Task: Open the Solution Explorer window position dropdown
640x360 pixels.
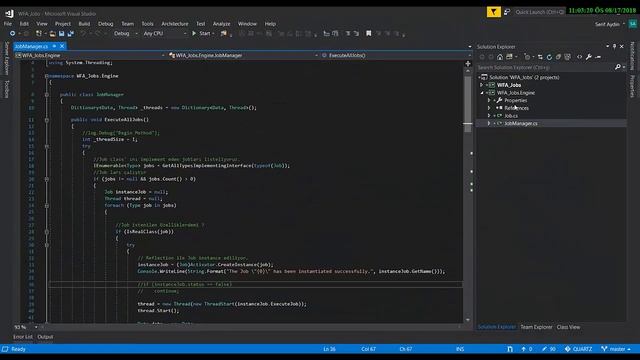Action: [x=607, y=47]
